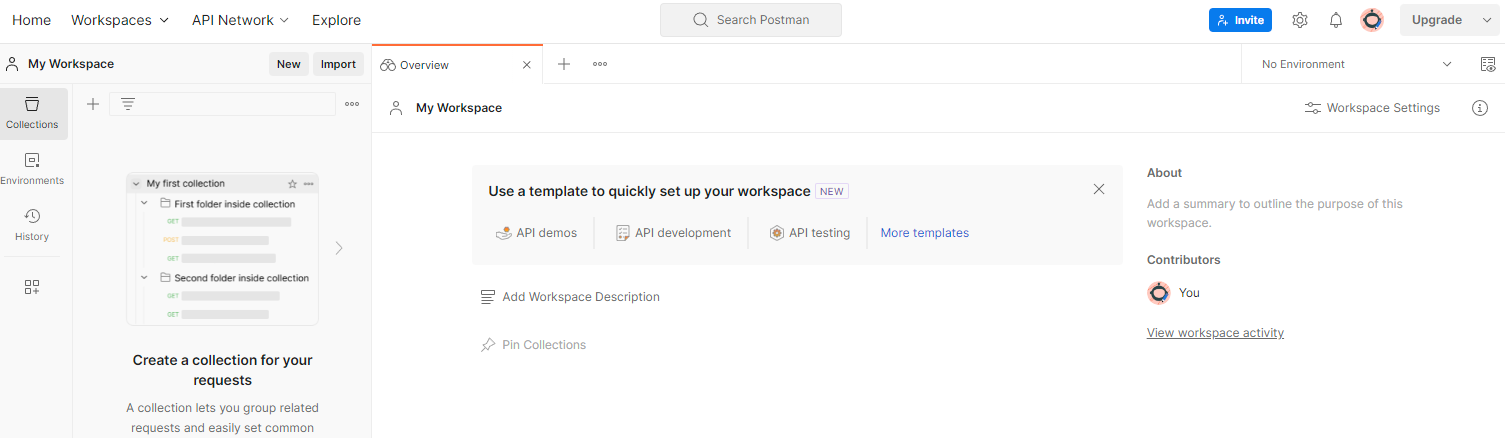Click the Search Postman field
The image size is (1505, 438).
751,20
